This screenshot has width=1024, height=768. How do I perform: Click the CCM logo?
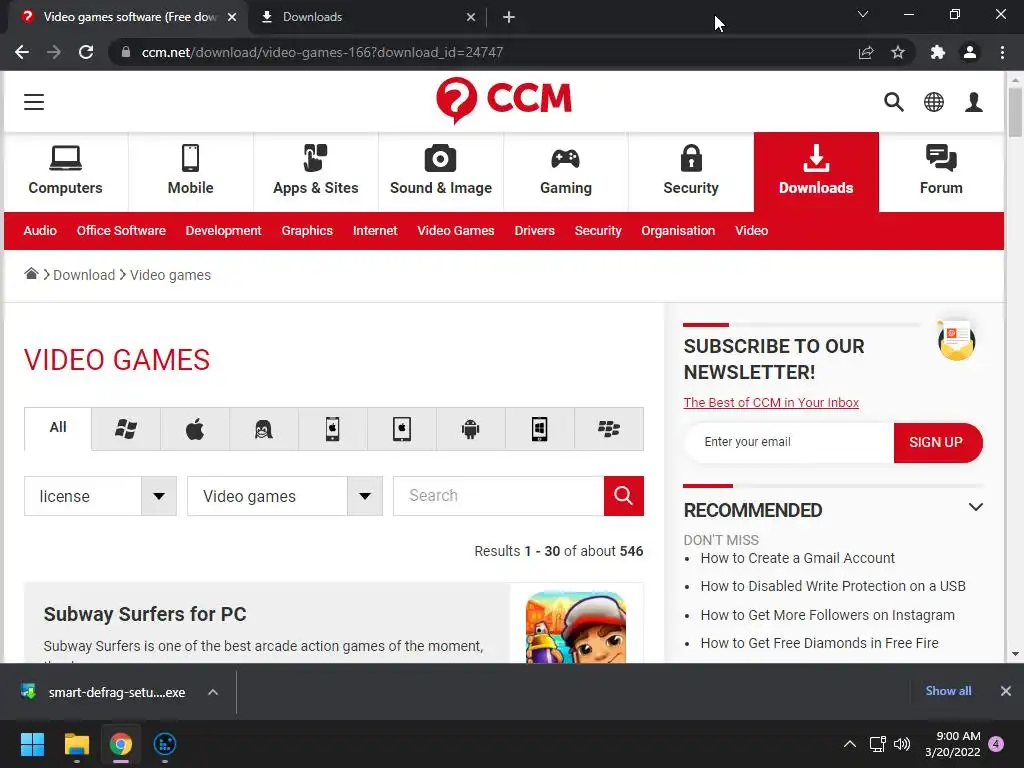pos(504,100)
